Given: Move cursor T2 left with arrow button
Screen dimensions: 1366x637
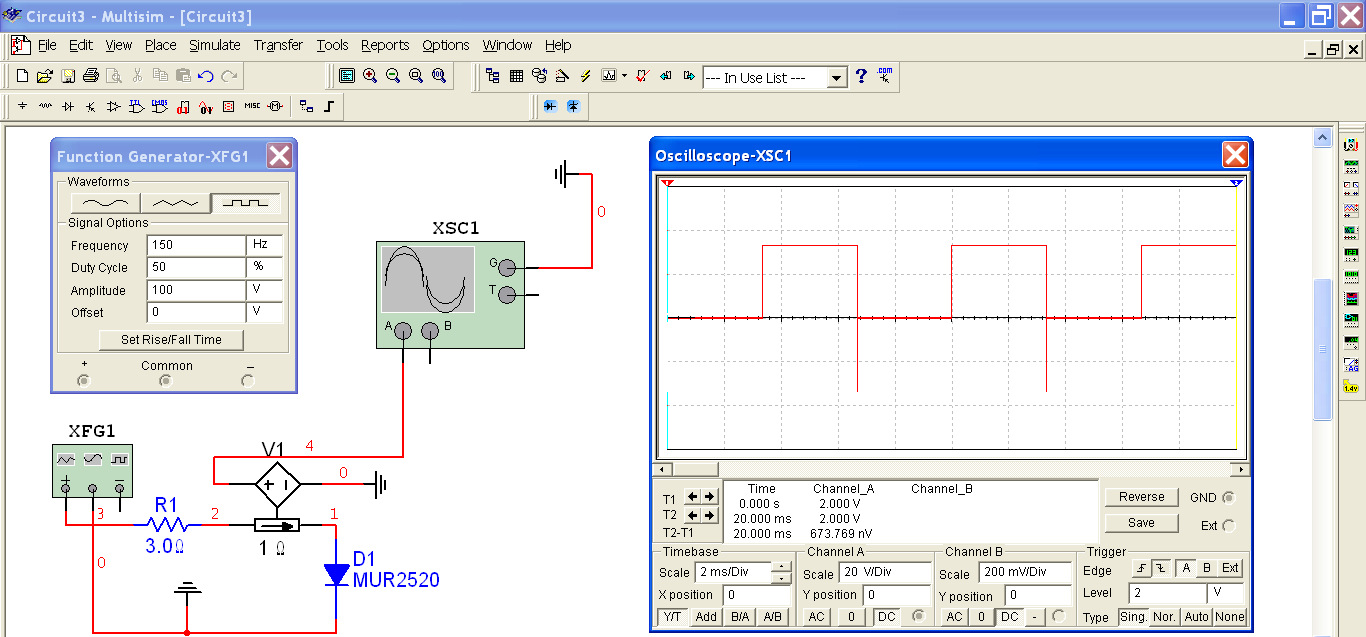Looking at the screenshot, I should [x=693, y=515].
